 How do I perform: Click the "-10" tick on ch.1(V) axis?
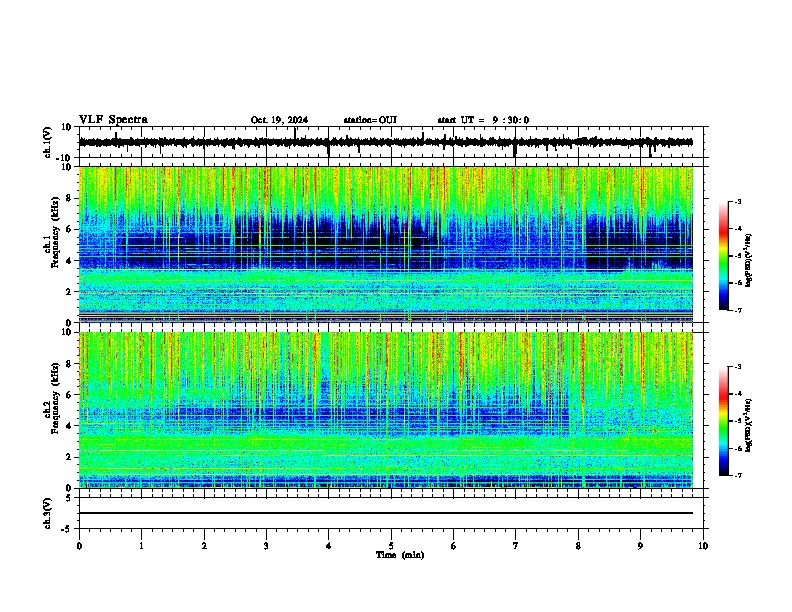click(65, 158)
